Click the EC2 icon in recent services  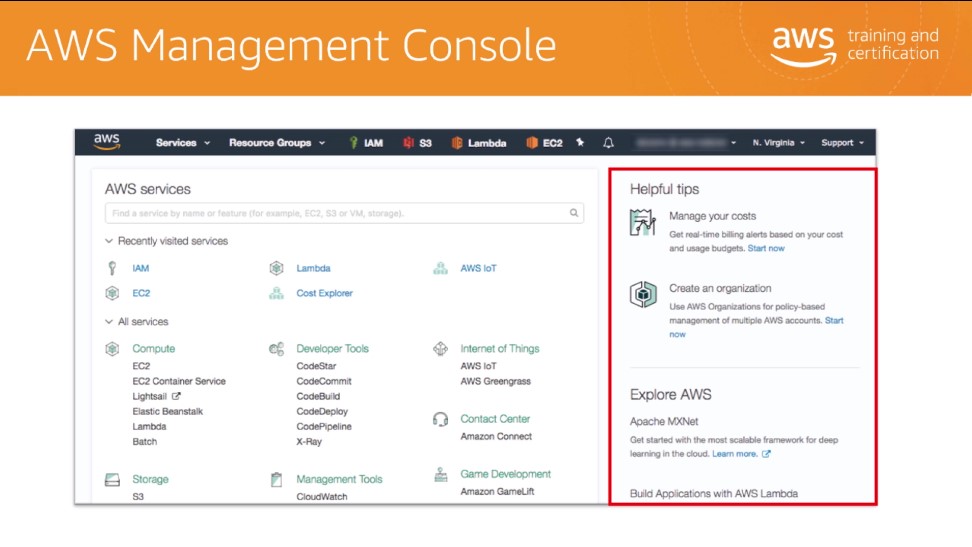[112, 293]
